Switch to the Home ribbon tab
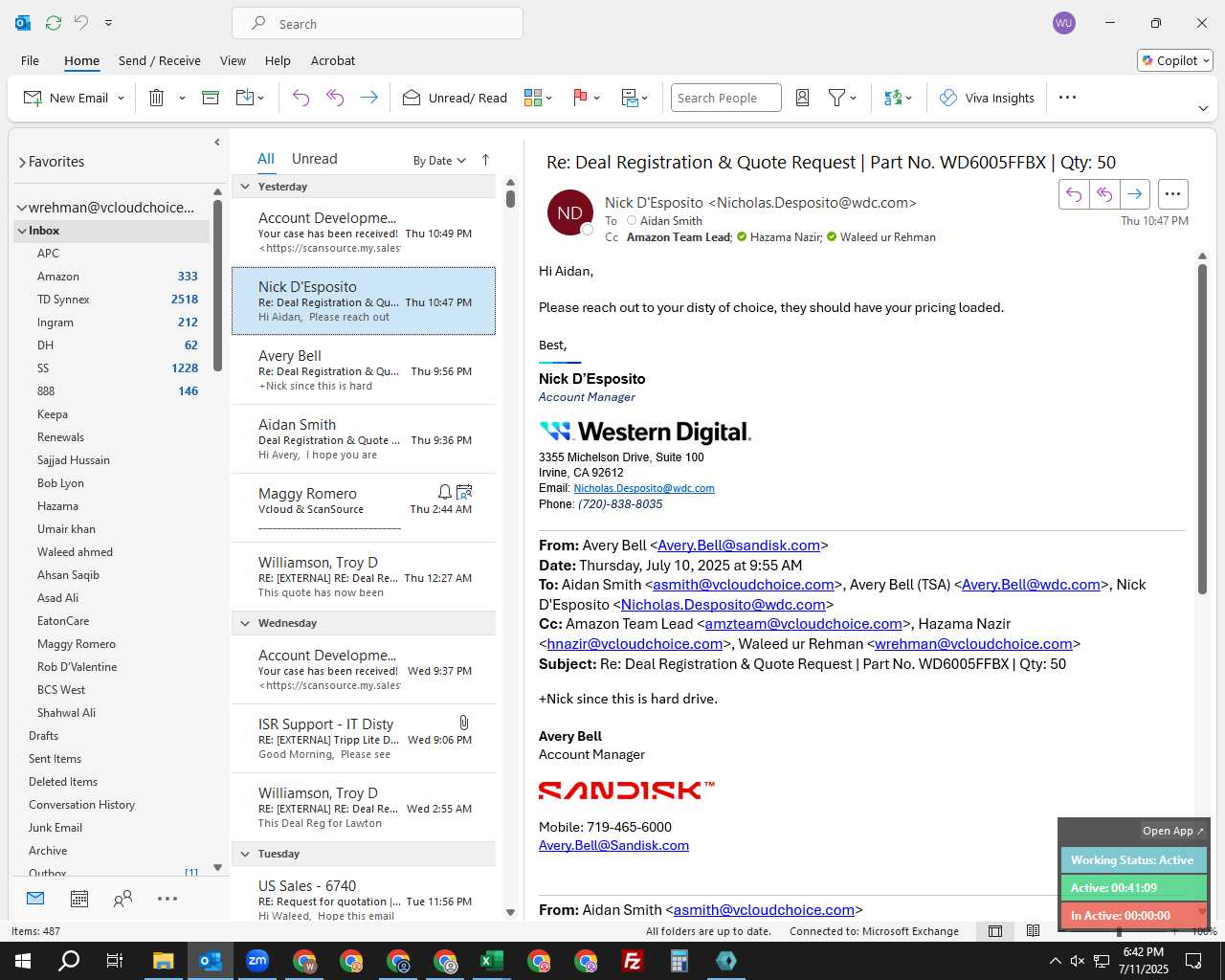1225x980 pixels. pos(81,60)
